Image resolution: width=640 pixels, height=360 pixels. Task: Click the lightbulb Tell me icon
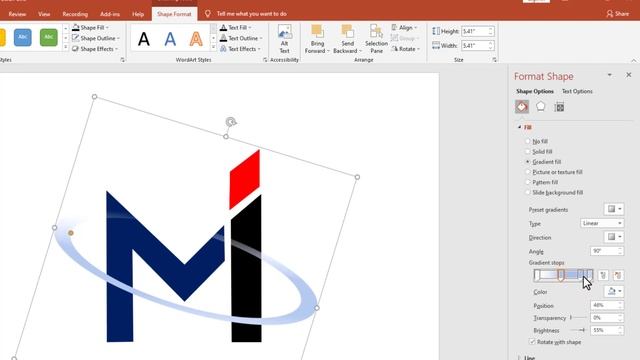point(208,14)
